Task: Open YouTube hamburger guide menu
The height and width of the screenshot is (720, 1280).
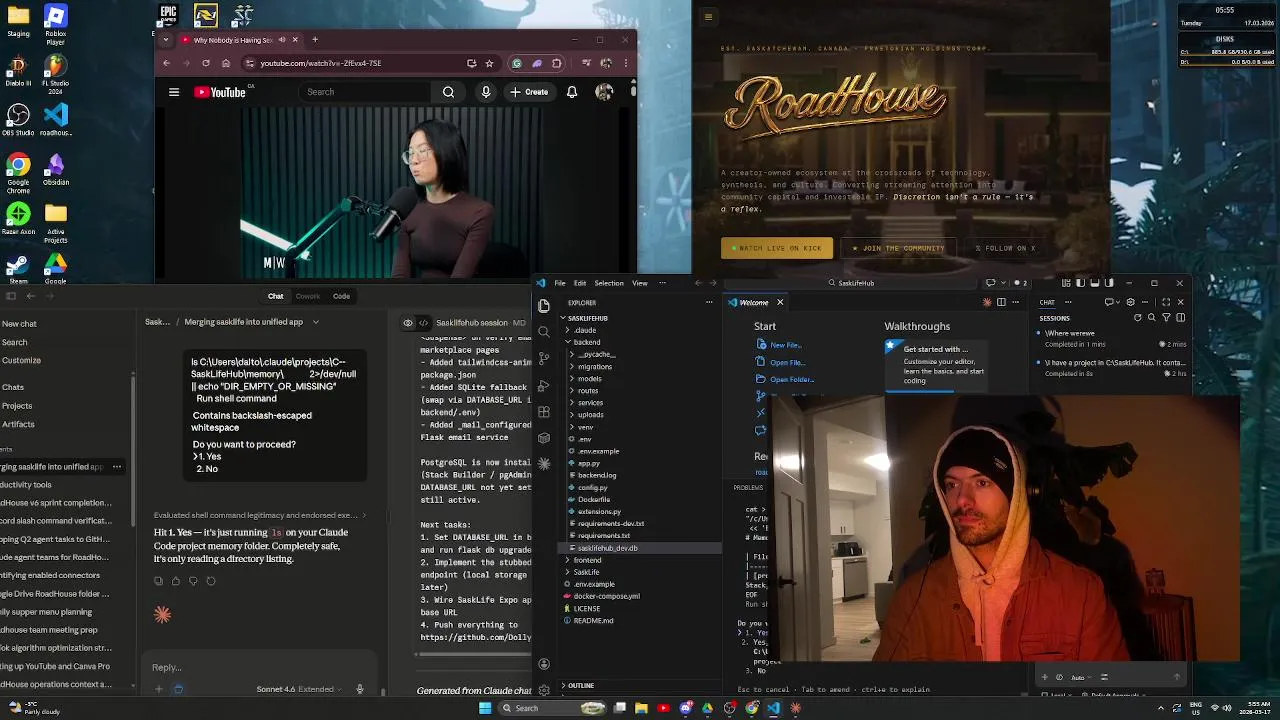Action: 174,92
